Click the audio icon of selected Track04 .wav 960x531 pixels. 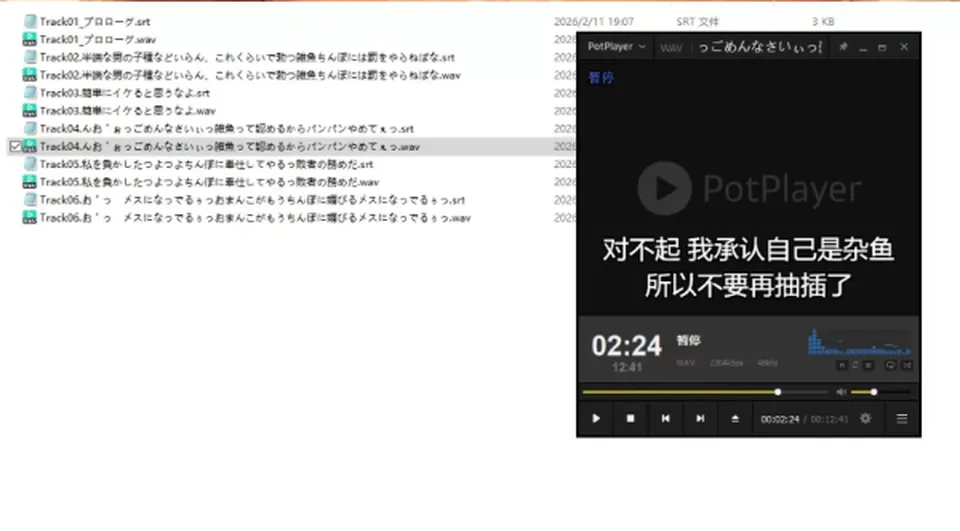pyautogui.click(x=29, y=146)
